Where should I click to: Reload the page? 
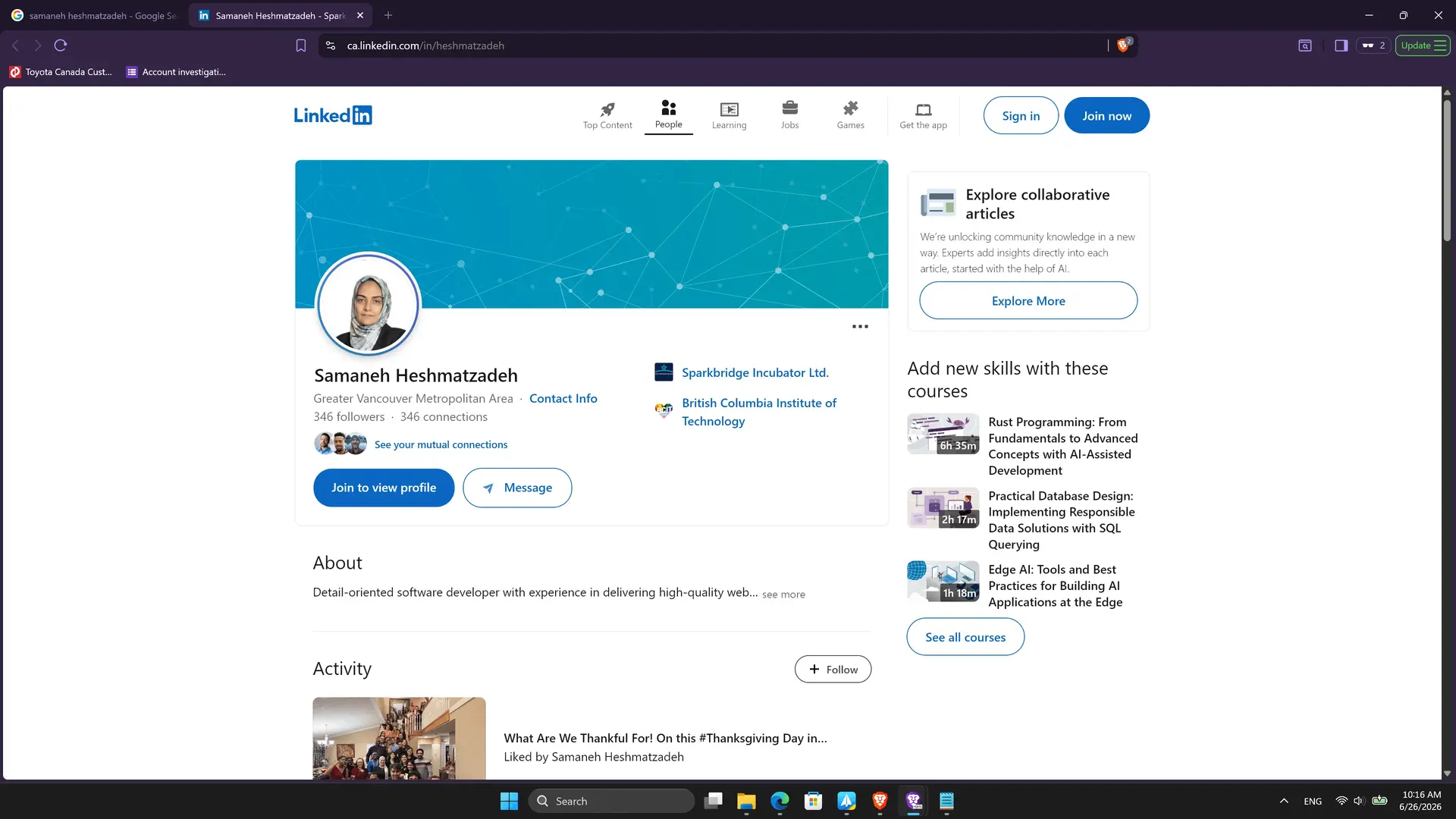click(61, 45)
